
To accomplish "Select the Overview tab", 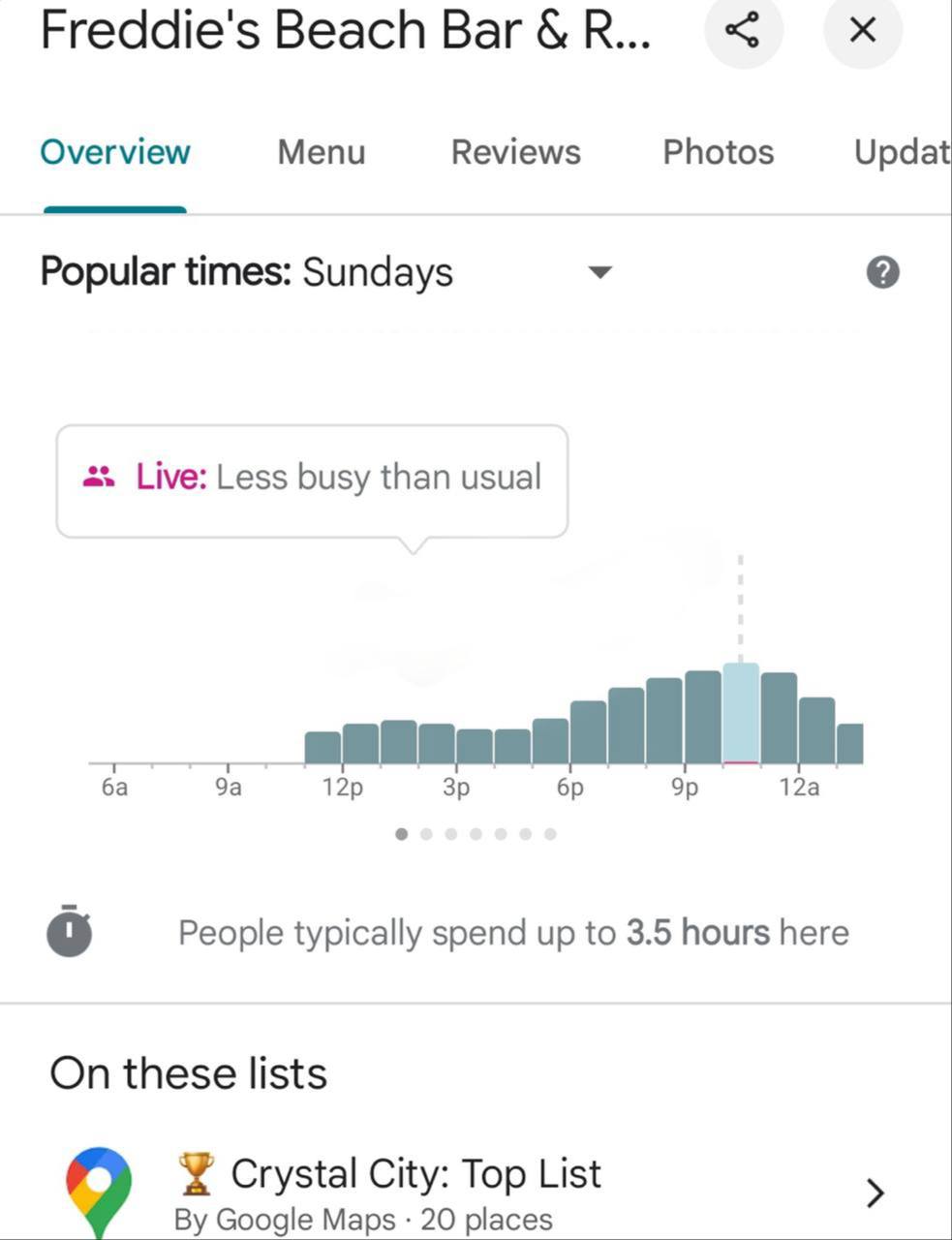I will coord(115,152).
